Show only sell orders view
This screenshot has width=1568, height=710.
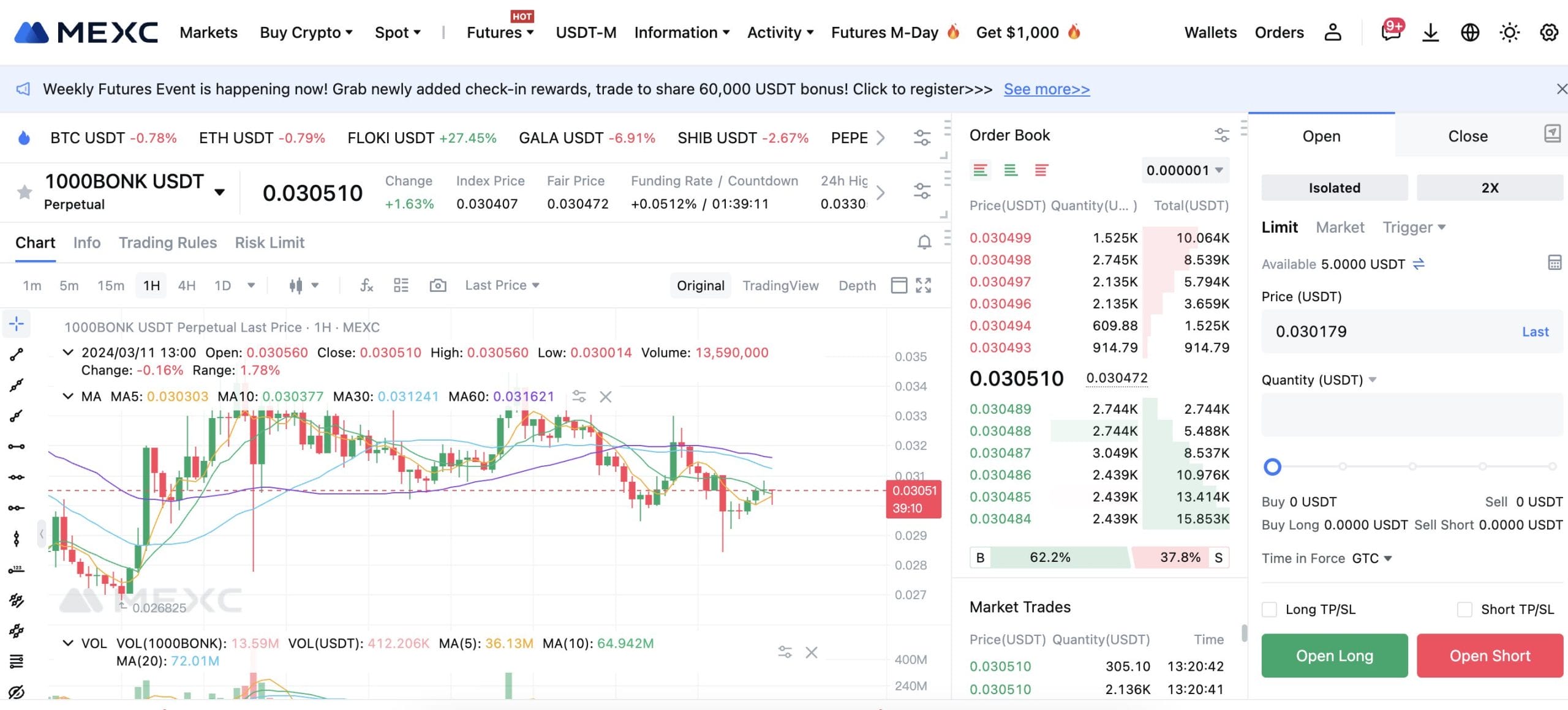[x=1041, y=170]
